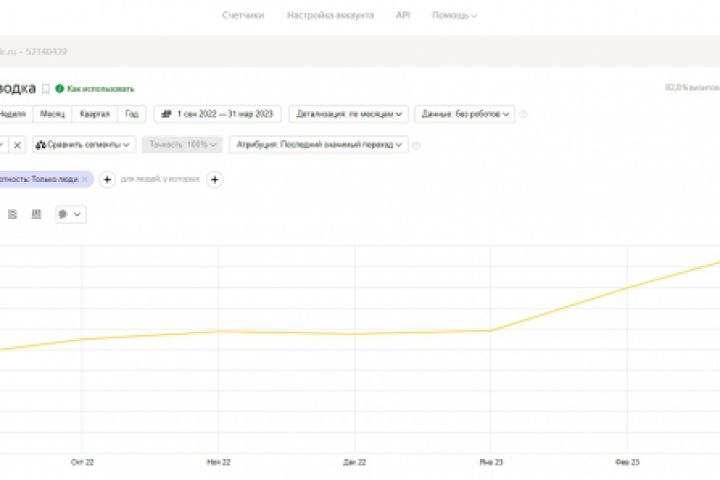Open the date range picker 1 сен 2022 — 31 мар 2023

click(x=218, y=114)
